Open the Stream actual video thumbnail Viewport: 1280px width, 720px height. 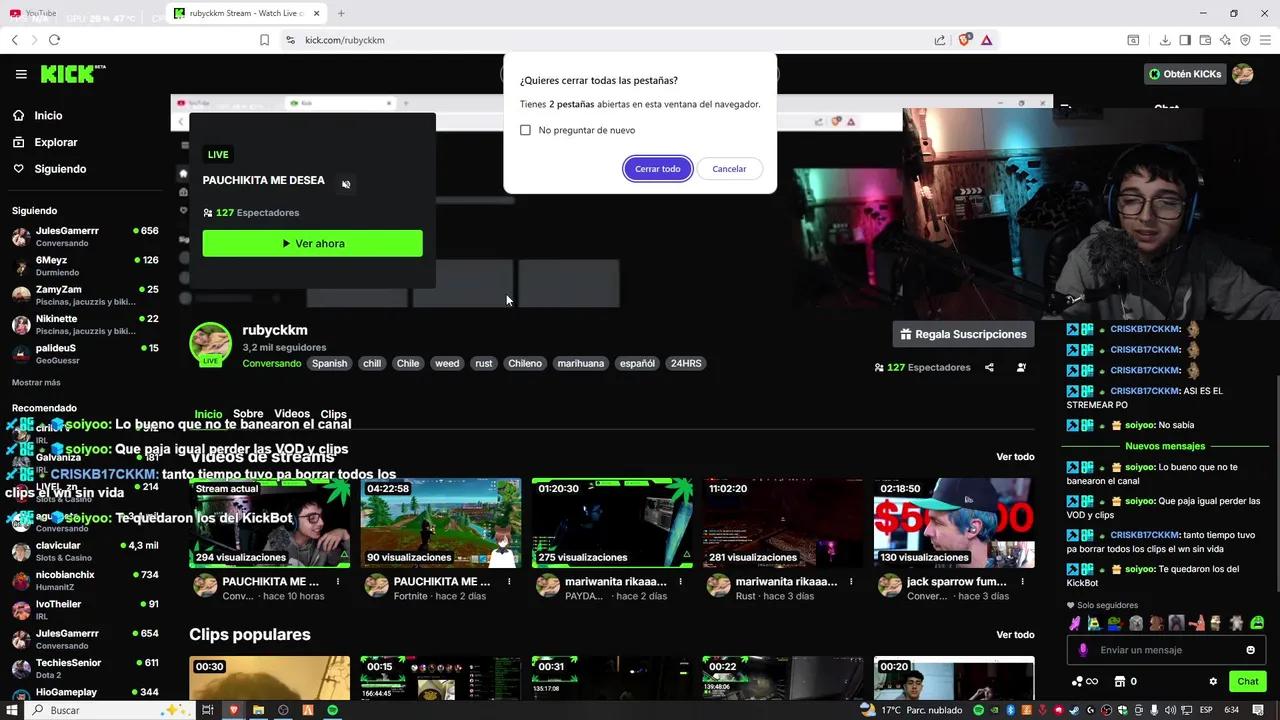tap(270, 523)
